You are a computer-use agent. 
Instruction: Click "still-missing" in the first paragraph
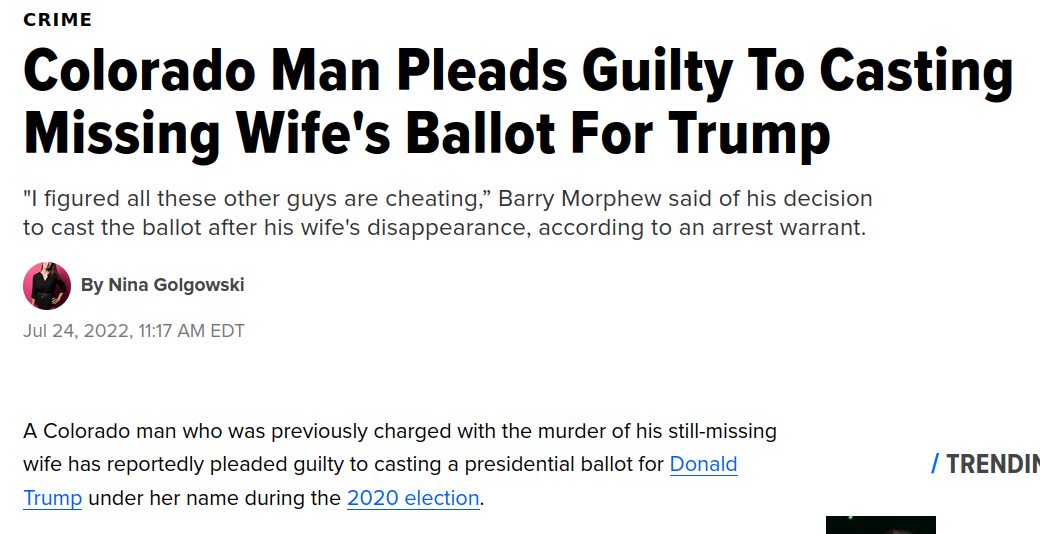(722, 431)
